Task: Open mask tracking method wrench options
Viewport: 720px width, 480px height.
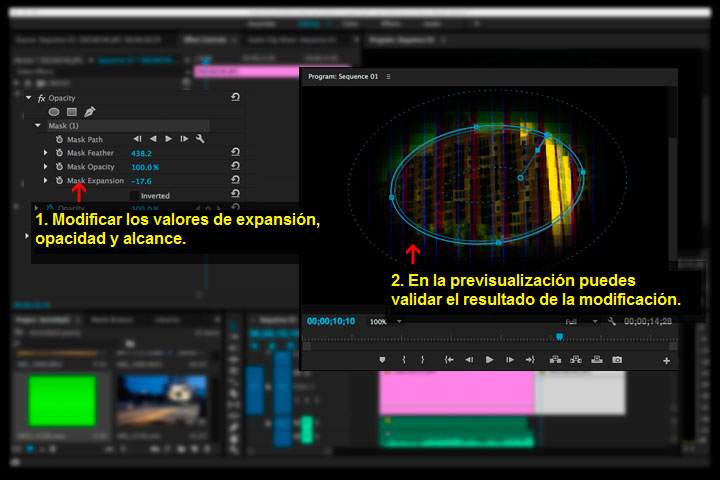Action: (x=200, y=139)
